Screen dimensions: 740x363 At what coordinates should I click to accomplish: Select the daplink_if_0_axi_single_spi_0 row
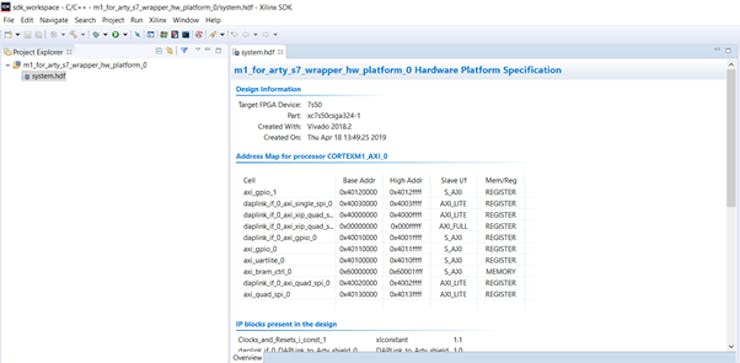coord(287,203)
